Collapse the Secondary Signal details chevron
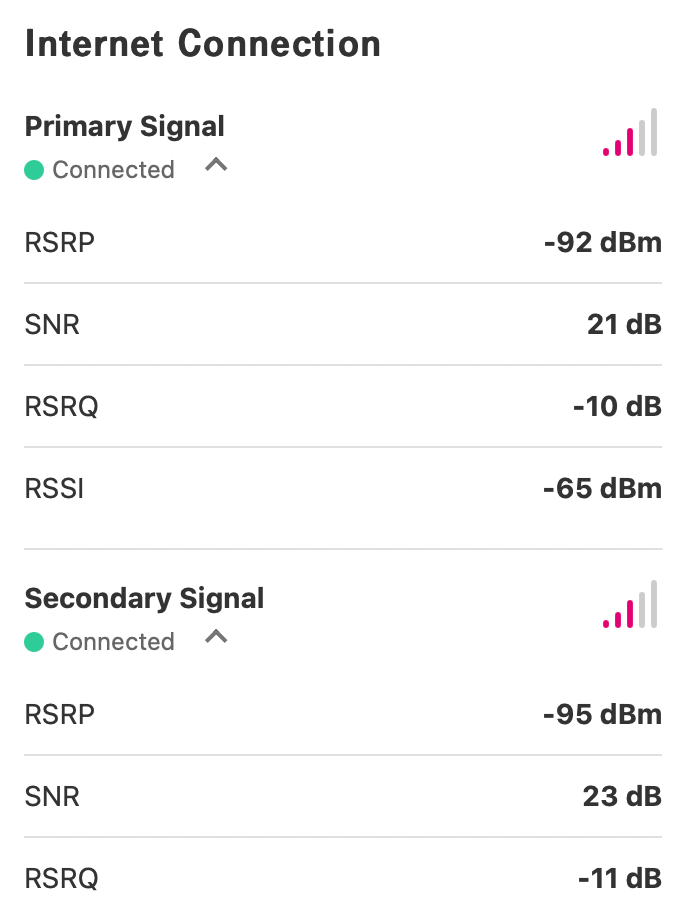The image size is (686, 918). 216,636
